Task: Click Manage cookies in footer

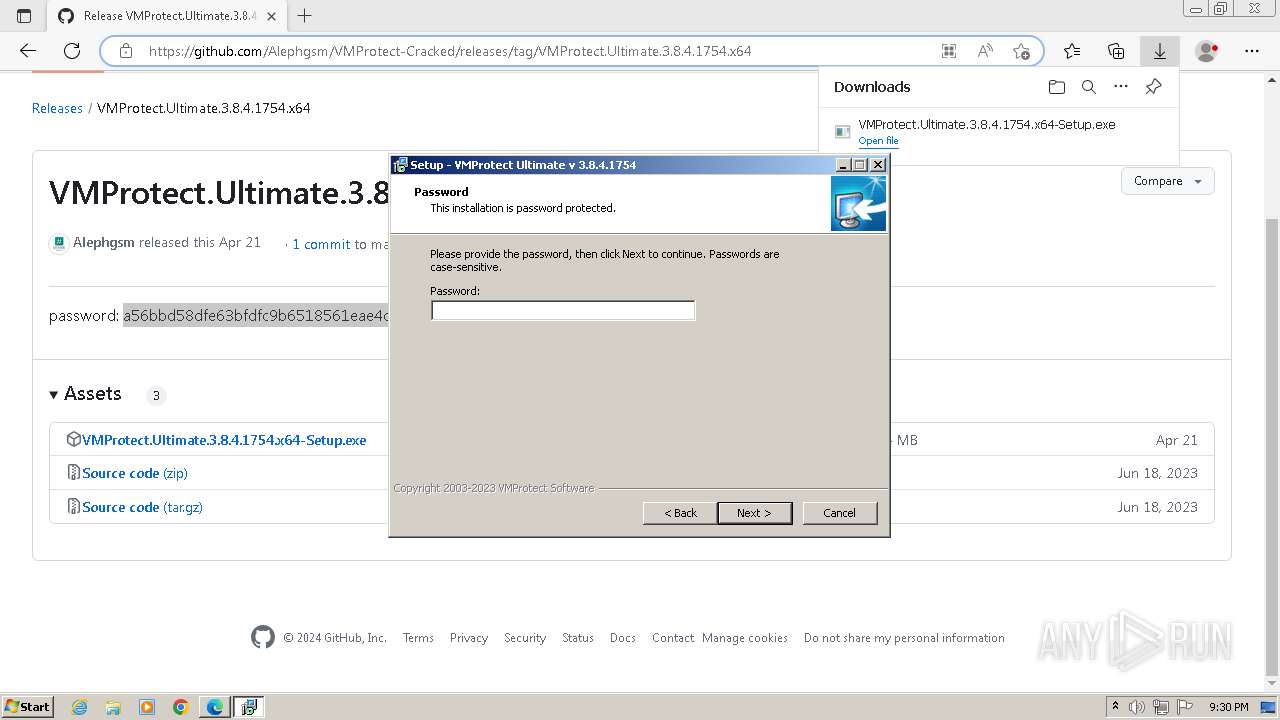Action: (x=745, y=638)
